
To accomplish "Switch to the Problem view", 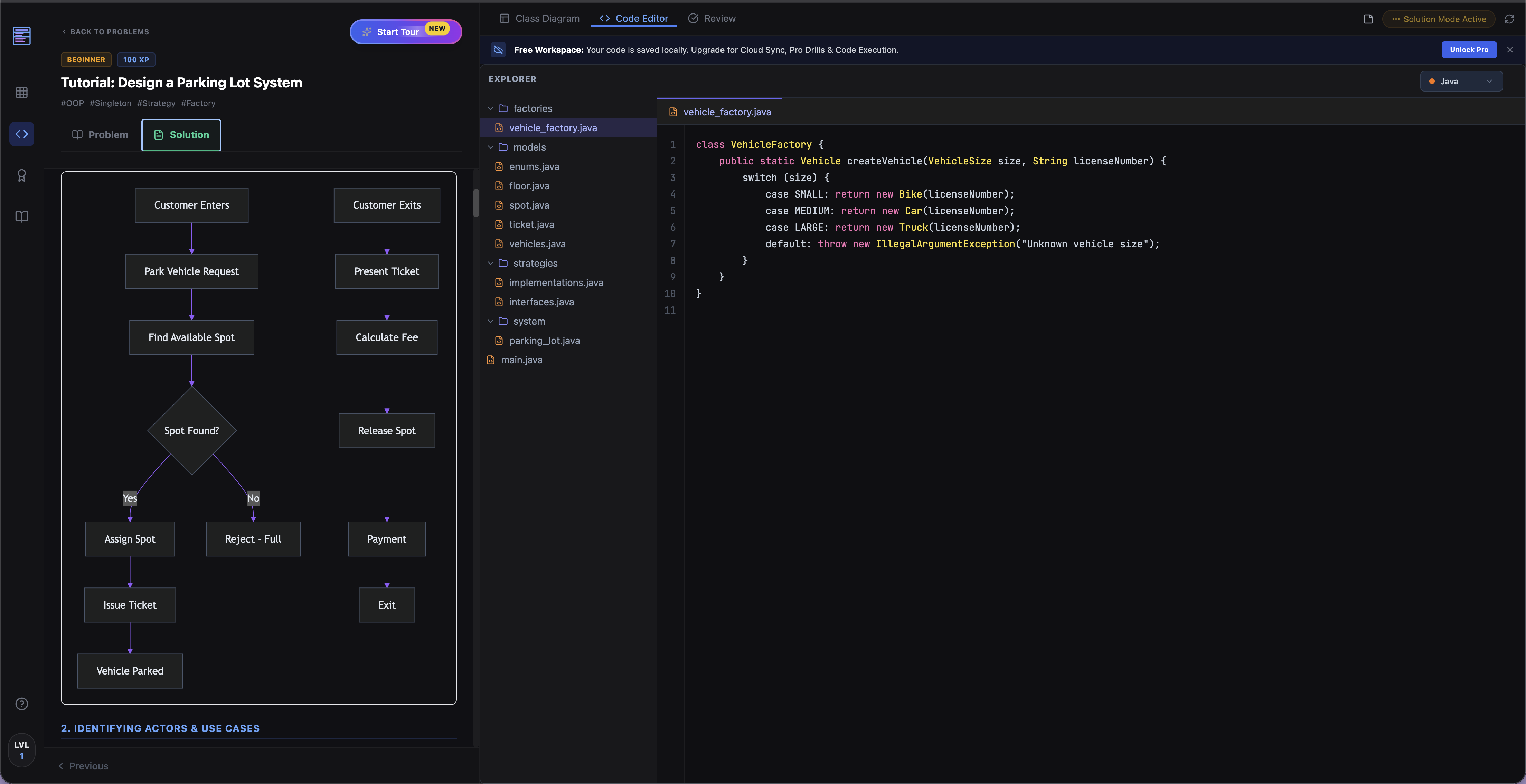I will coord(100,134).
